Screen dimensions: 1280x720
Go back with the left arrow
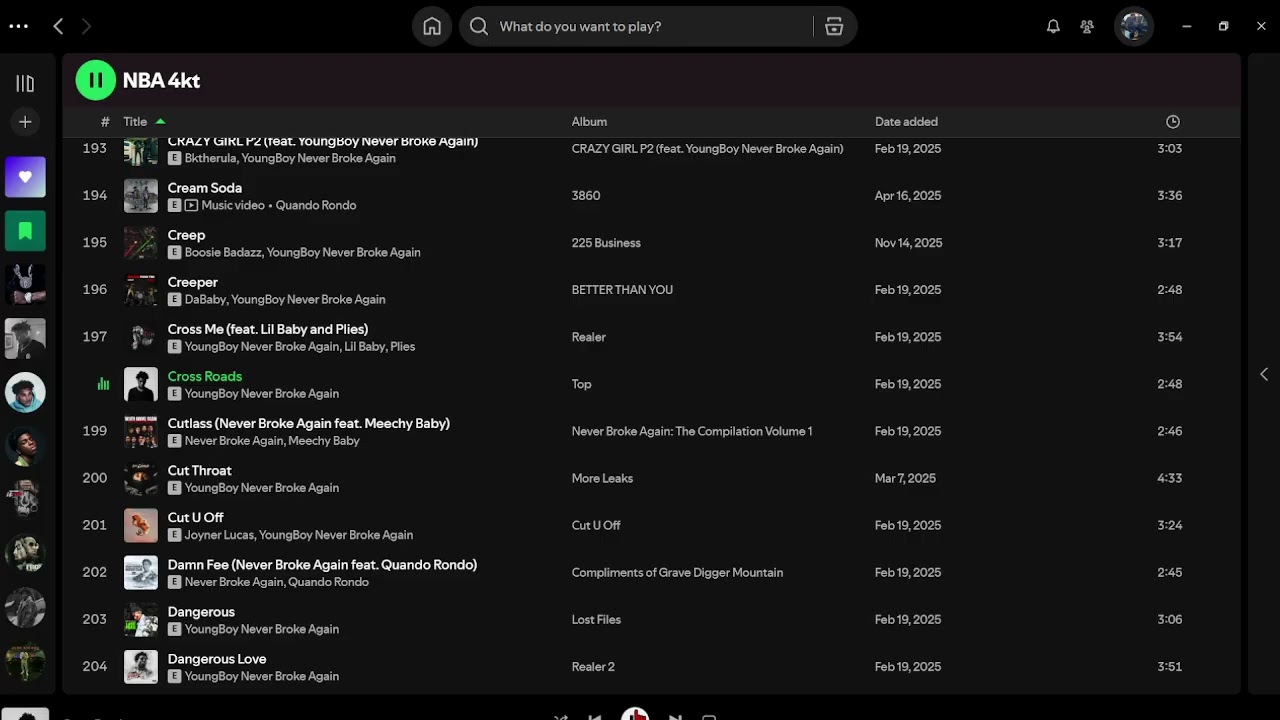point(58,26)
